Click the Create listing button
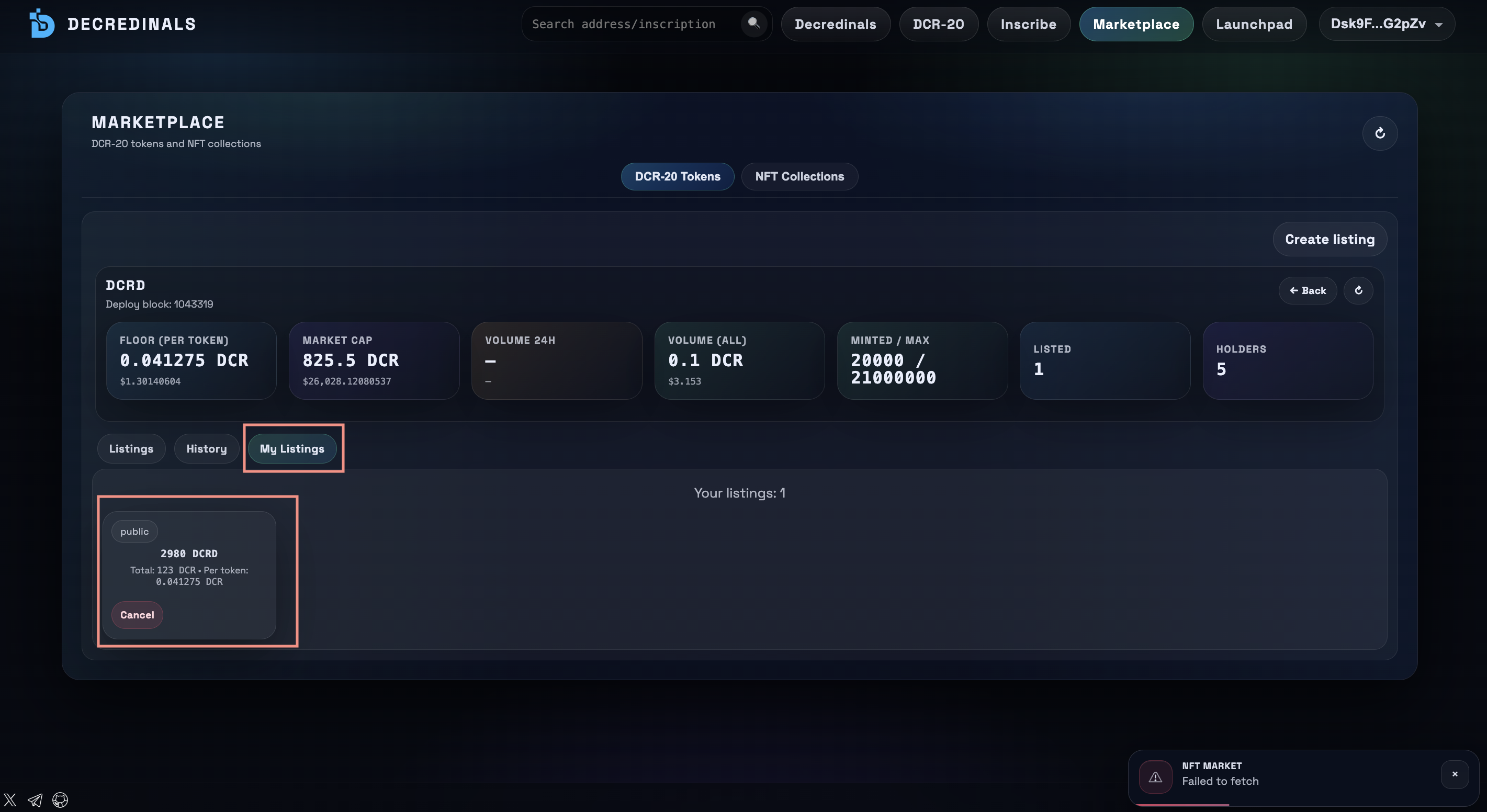Viewport: 1487px width, 812px height. pyautogui.click(x=1330, y=239)
